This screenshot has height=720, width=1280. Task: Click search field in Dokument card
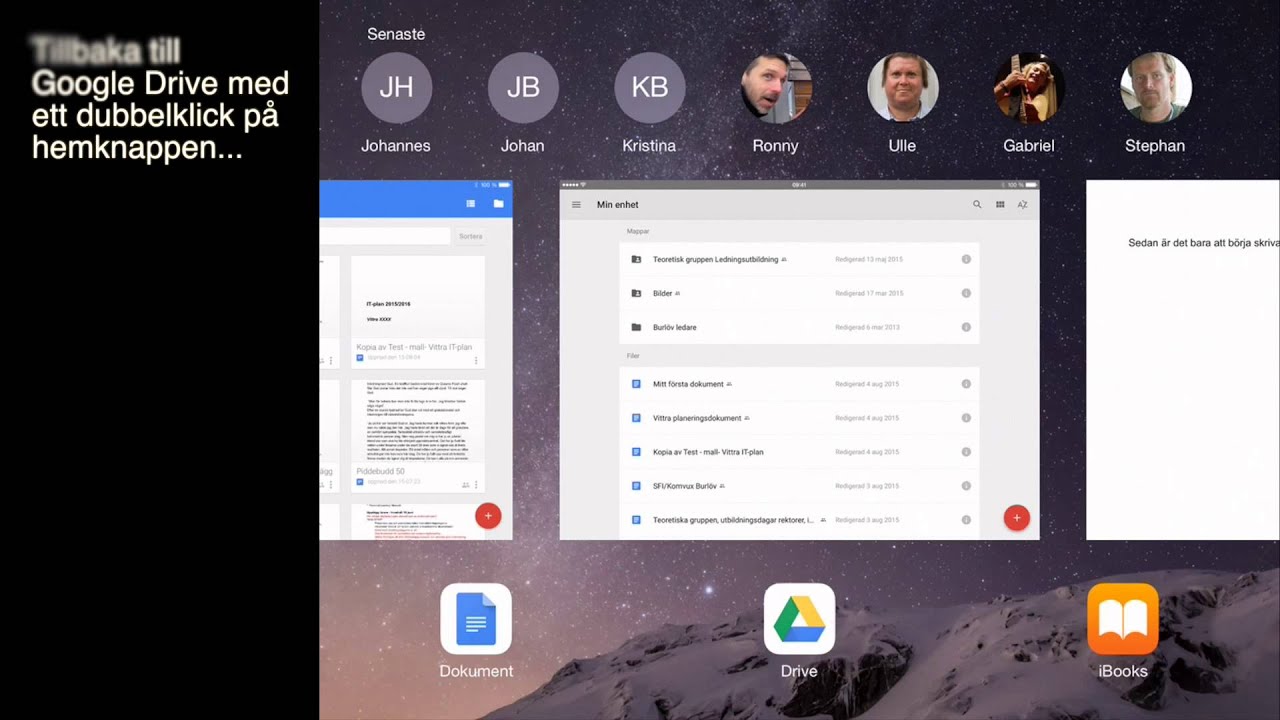click(385, 236)
